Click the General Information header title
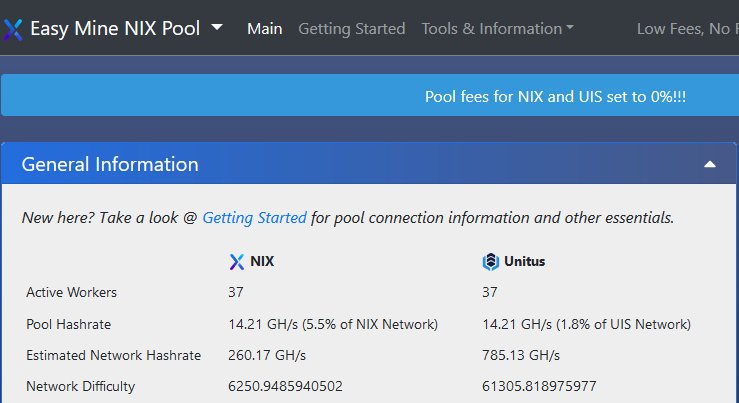739x403 pixels. point(110,164)
